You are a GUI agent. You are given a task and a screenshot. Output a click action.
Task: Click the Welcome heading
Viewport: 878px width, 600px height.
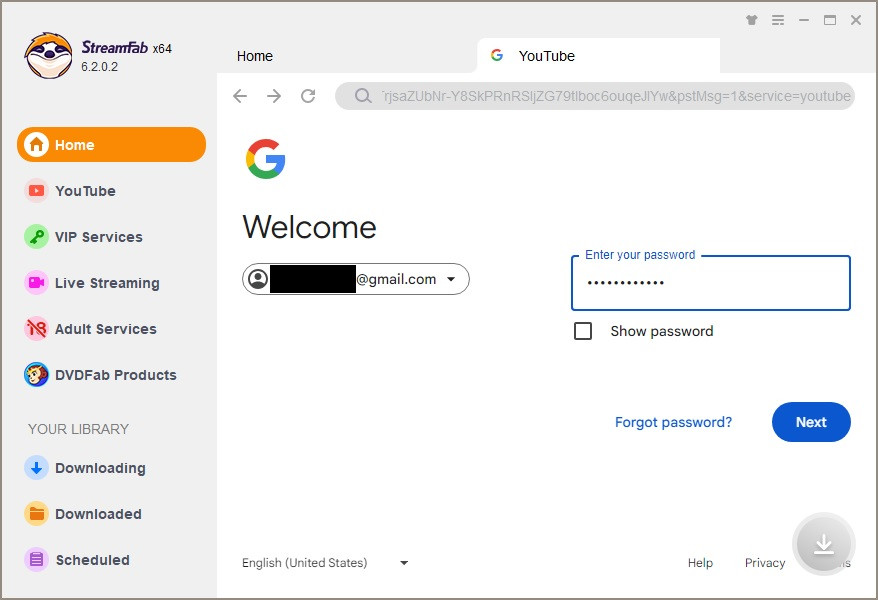point(310,227)
